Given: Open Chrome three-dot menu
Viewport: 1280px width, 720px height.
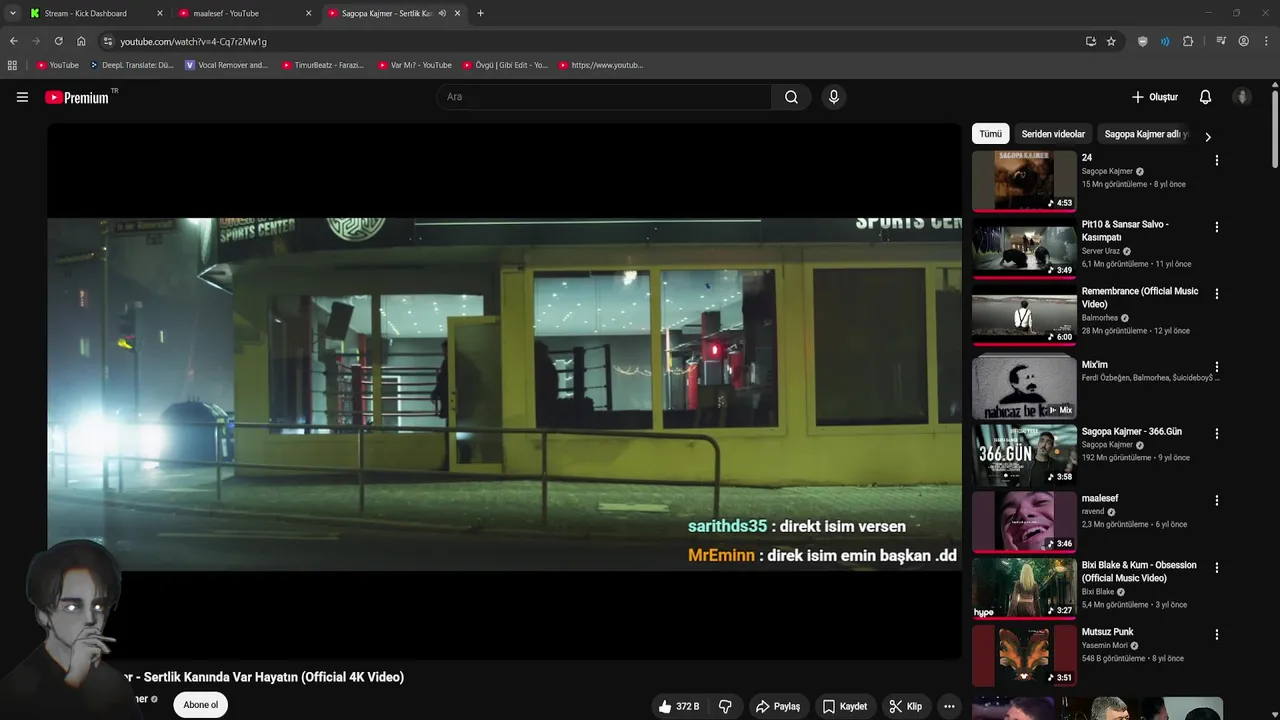Looking at the screenshot, I should (x=1266, y=41).
